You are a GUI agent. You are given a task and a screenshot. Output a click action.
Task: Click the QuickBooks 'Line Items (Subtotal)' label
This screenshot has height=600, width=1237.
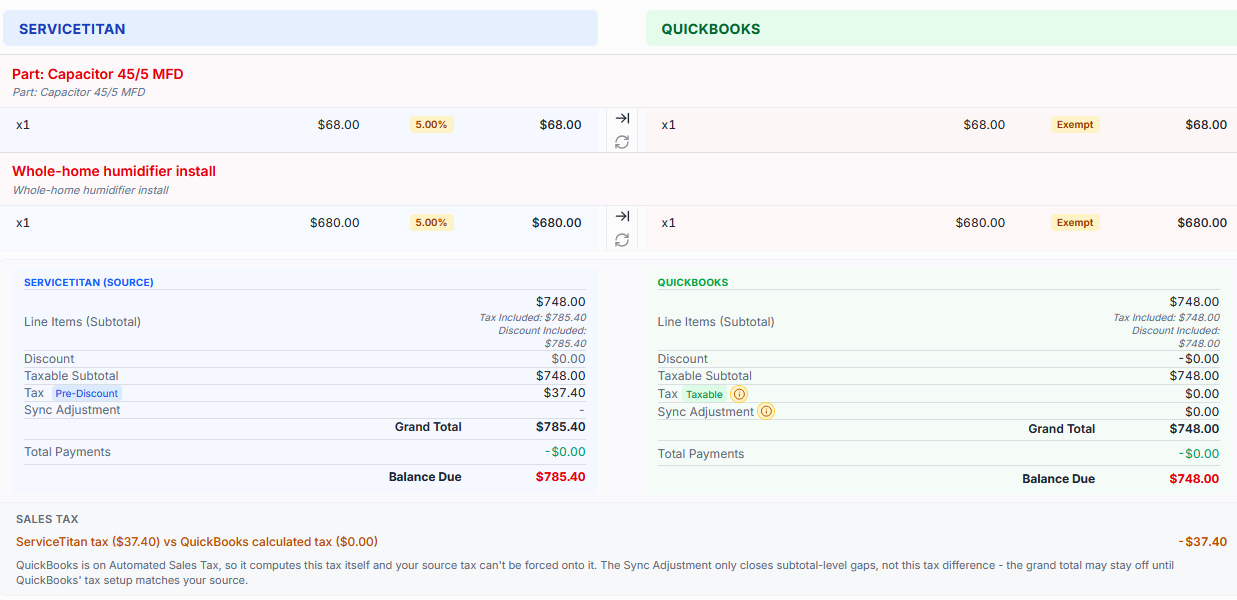point(716,322)
